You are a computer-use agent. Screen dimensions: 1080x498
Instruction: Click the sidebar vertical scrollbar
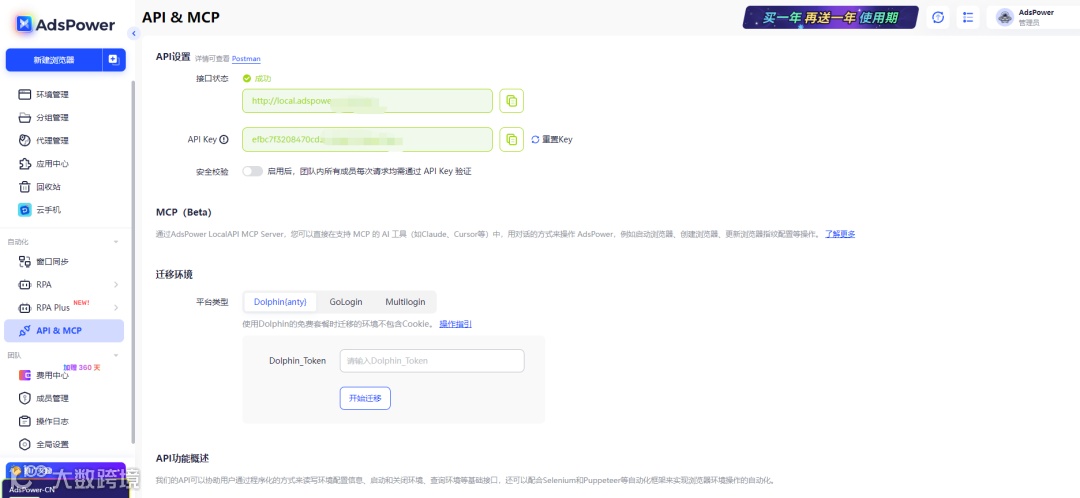pyautogui.click(x=133, y=262)
